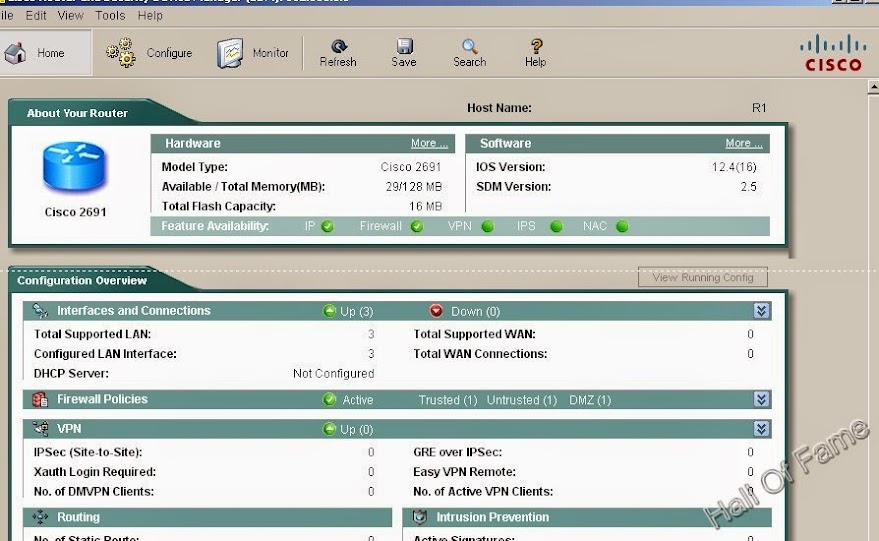879x541 pixels.
Task: Click the Firewall feature availability indicator
Action: pos(417,226)
